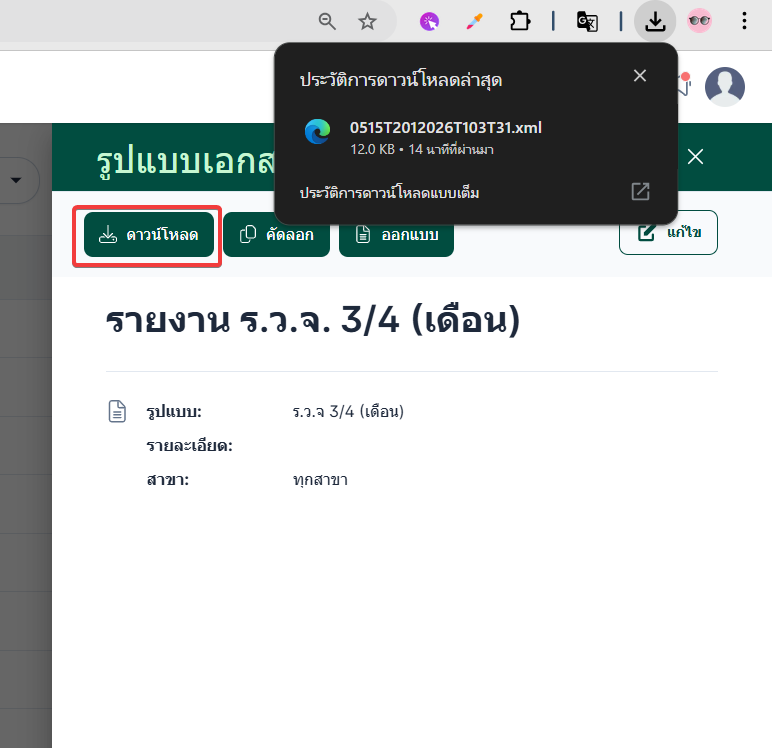Click the รูปแบบ: label

coord(174,412)
